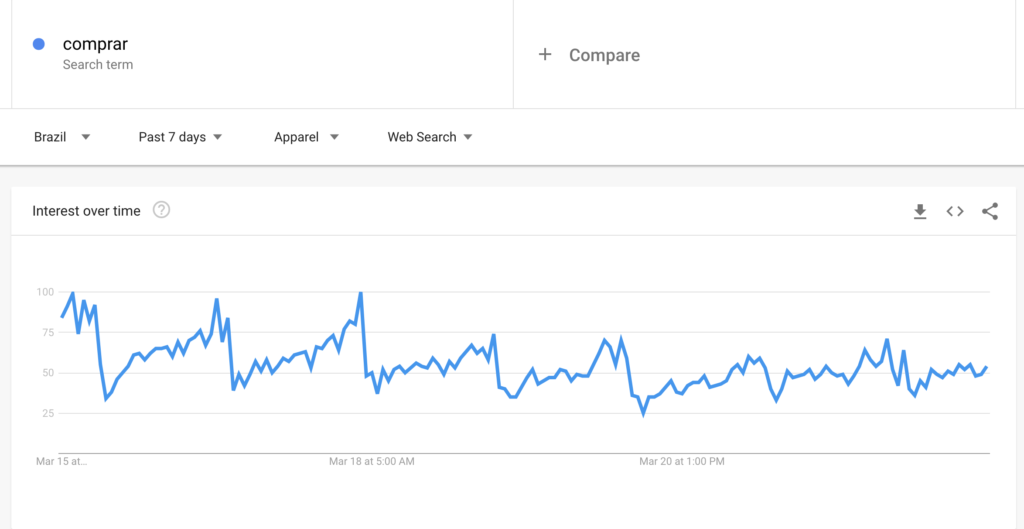Click the blue dot beside comprar

pyautogui.click(x=39, y=44)
